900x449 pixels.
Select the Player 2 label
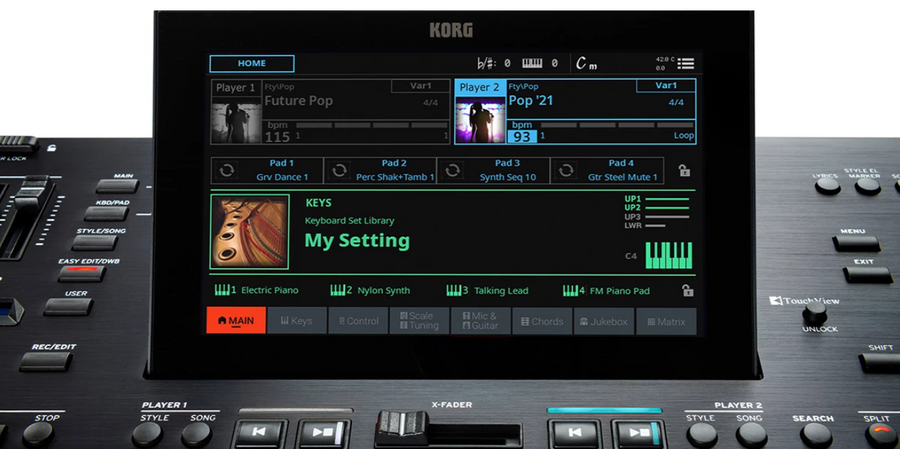click(x=480, y=88)
